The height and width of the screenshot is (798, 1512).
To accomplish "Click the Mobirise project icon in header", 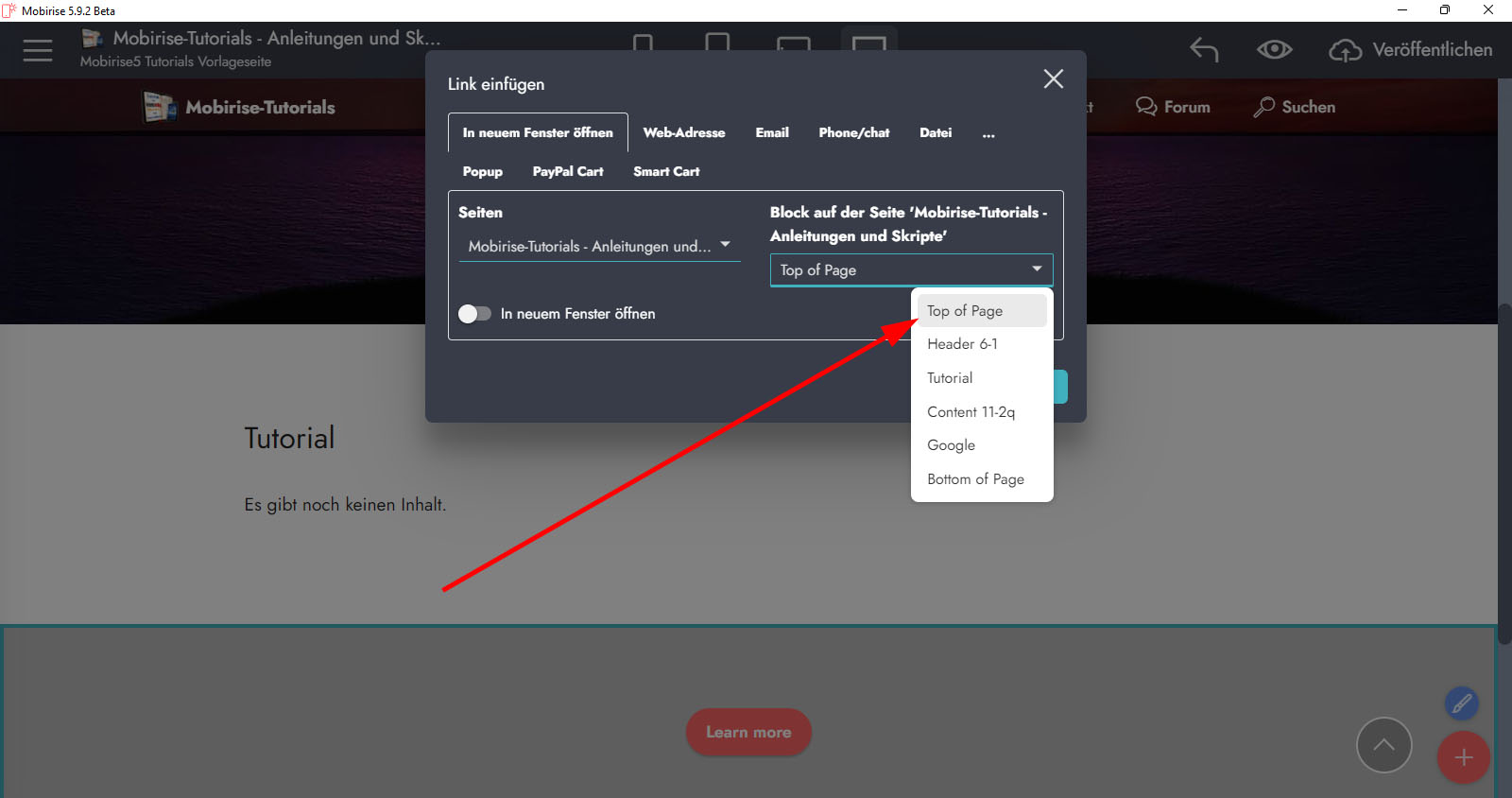I will (x=93, y=38).
